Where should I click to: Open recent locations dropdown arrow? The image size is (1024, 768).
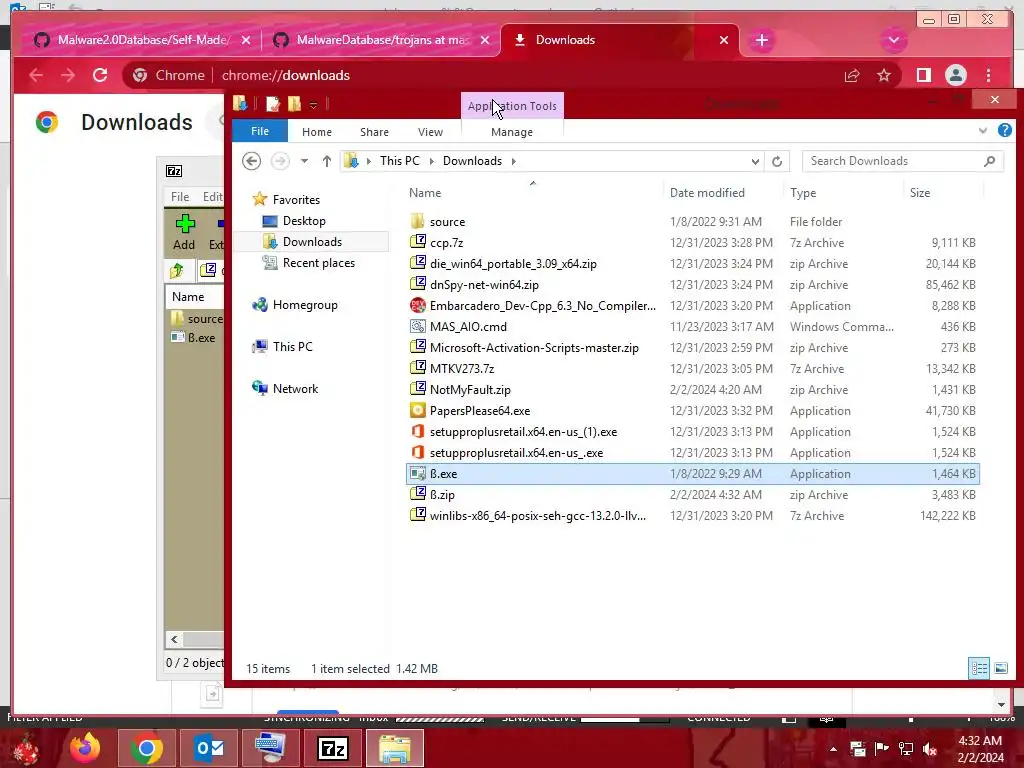(304, 161)
